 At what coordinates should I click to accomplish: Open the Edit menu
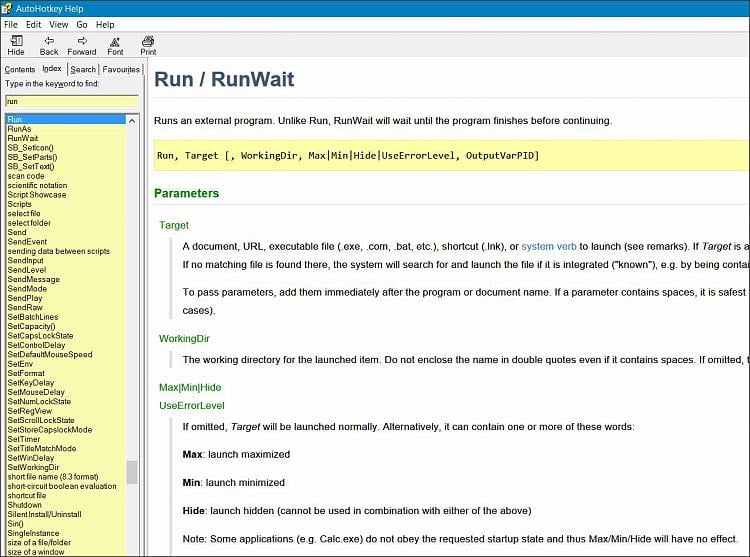[33, 24]
